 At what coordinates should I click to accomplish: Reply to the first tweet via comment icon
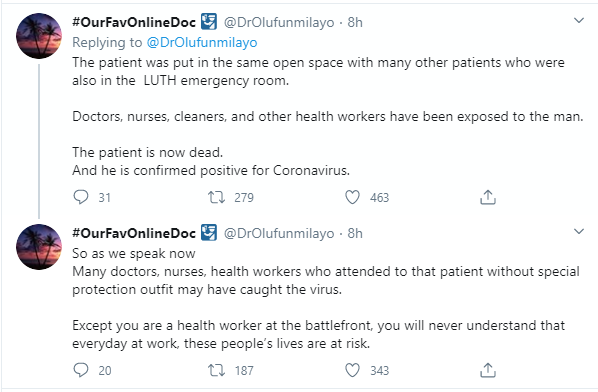pyautogui.click(x=81, y=197)
